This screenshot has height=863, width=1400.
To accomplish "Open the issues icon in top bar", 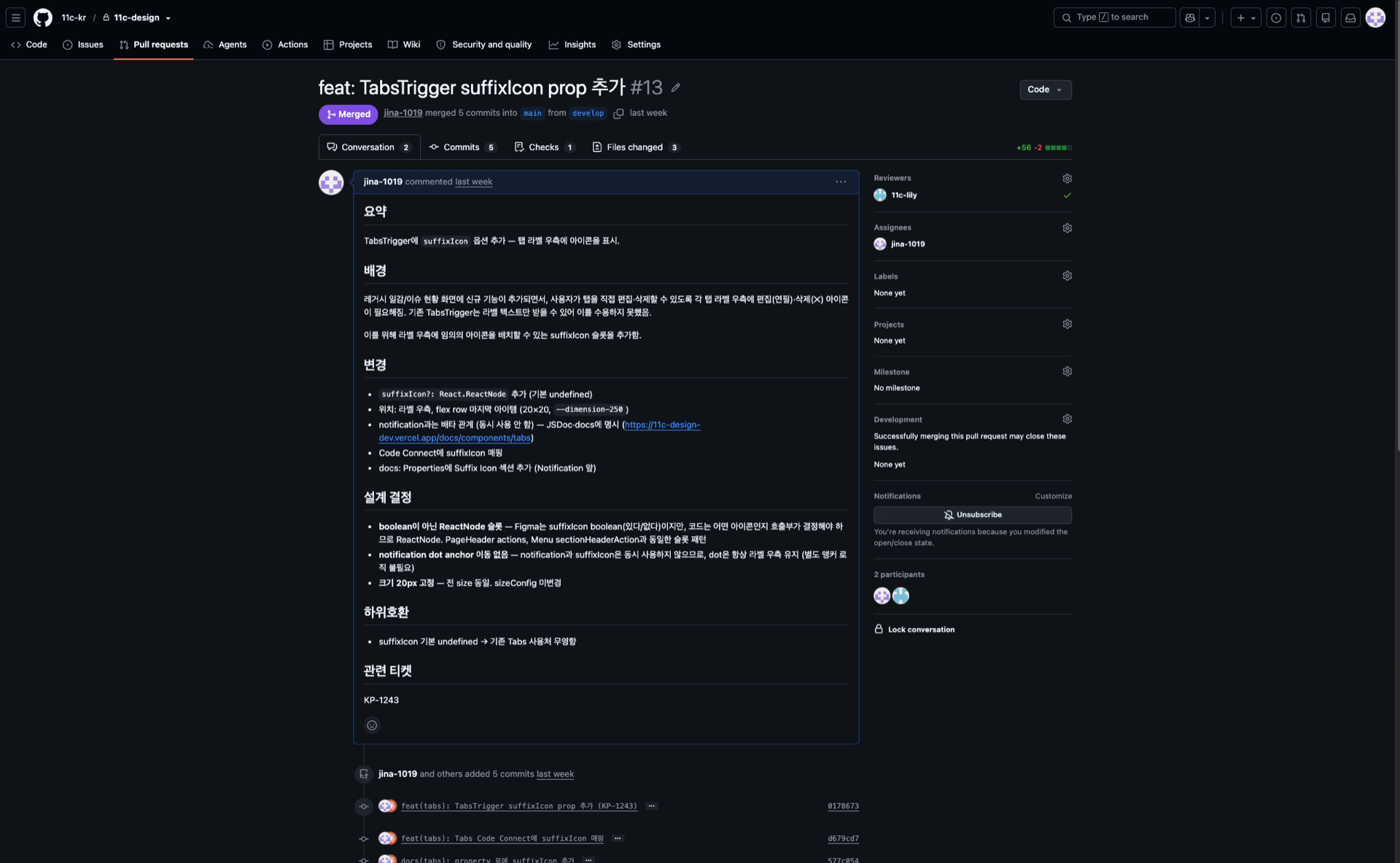I will click(1276, 18).
